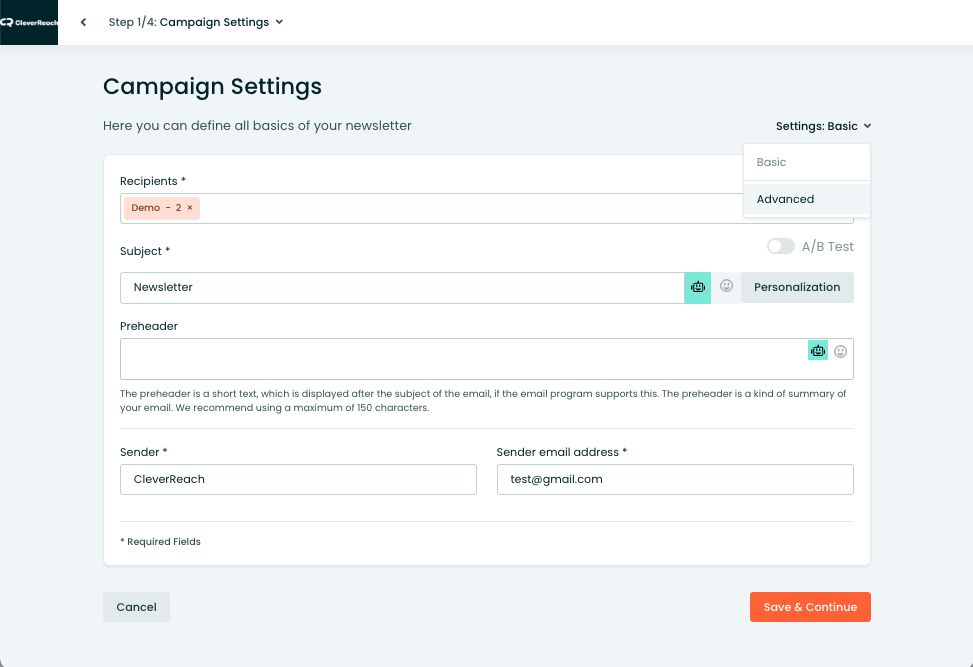The image size is (973, 667).
Task: Click the Sender name field
Action: click(x=298, y=479)
